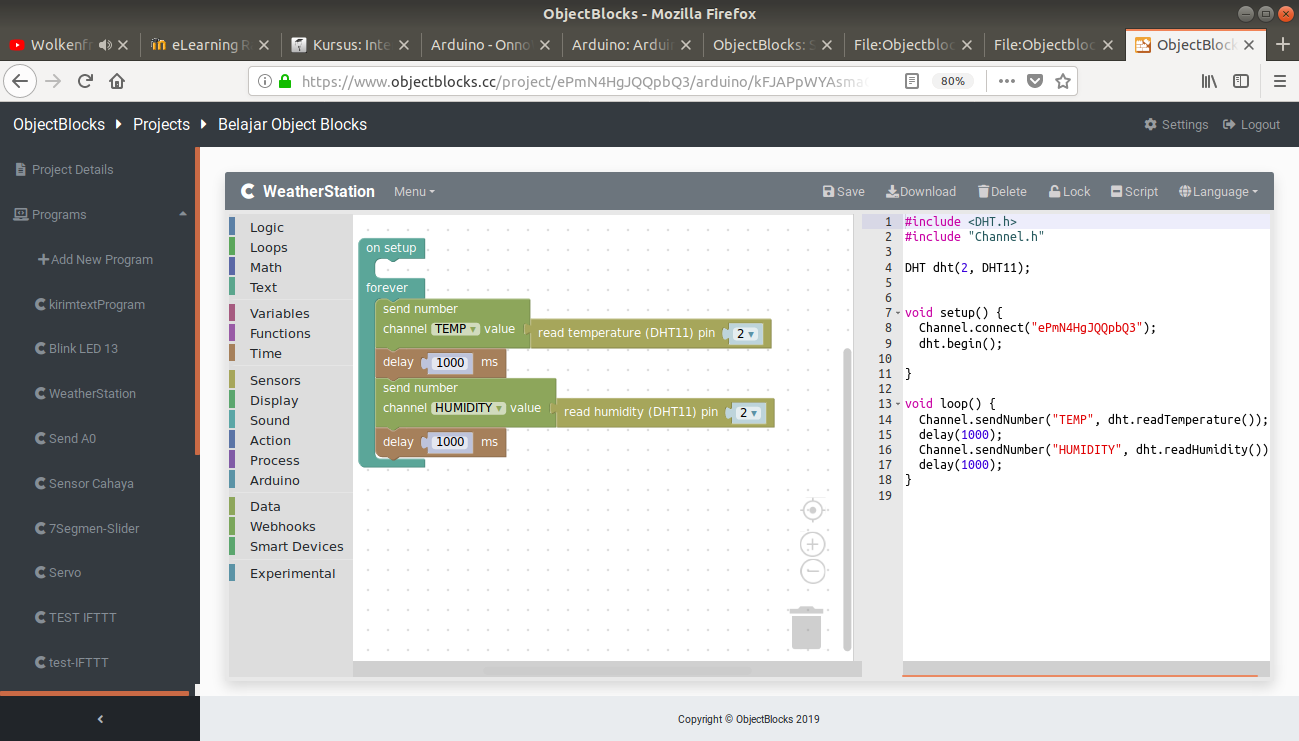The height and width of the screenshot is (741, 1299).
Task: Bookmark this page with star icon
Action: (1063, 81)
